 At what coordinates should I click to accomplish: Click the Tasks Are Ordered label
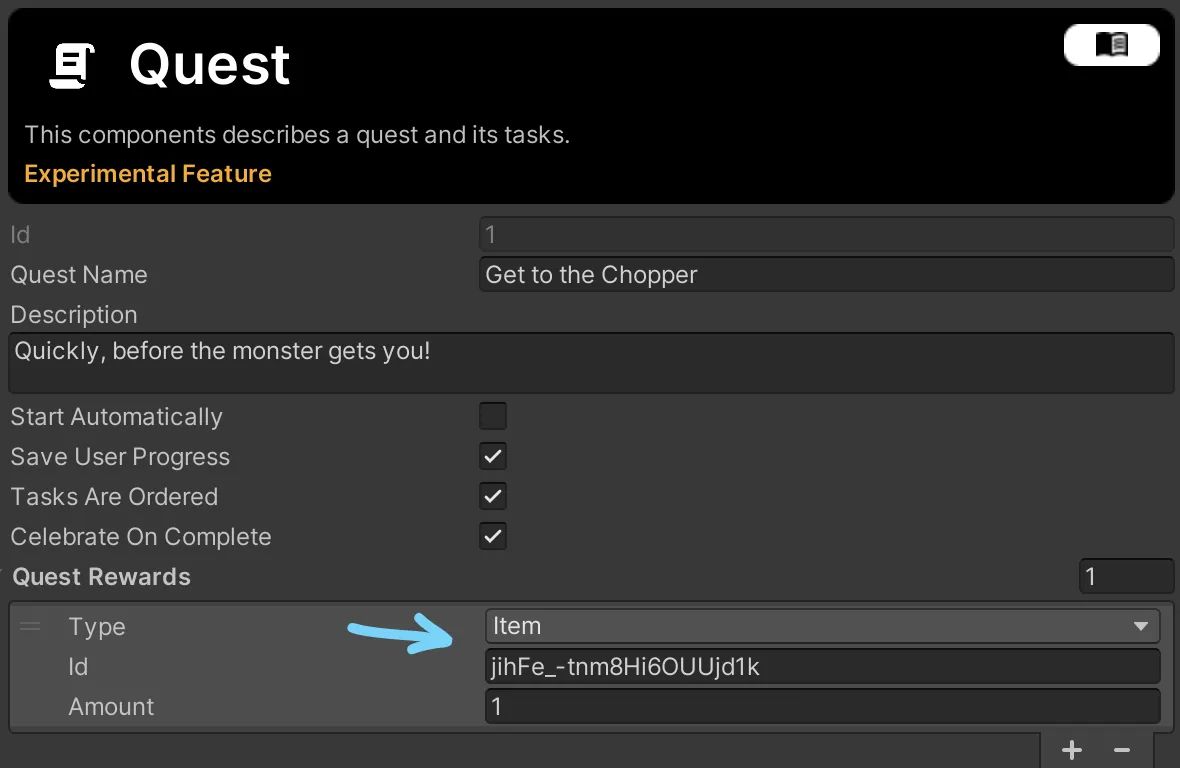click(114, 496)
